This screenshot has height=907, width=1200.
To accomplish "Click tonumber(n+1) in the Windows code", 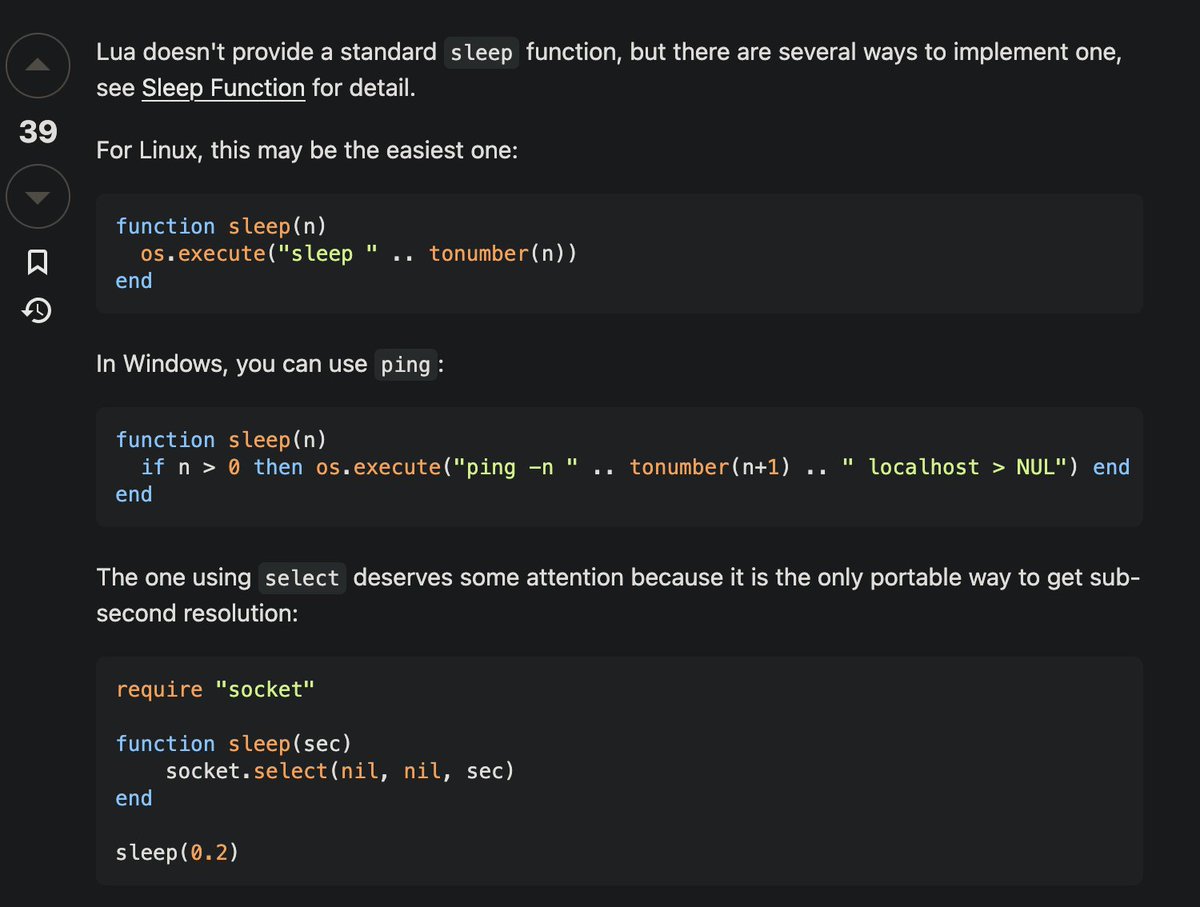I will tap(709, 467).
